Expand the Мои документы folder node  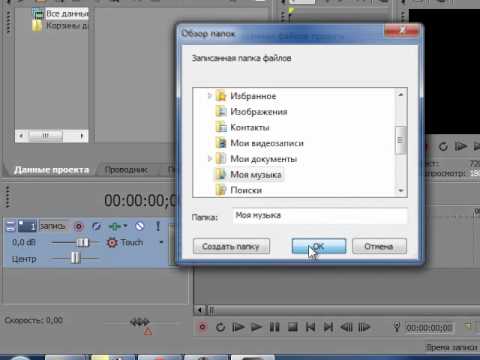(210, 159)
